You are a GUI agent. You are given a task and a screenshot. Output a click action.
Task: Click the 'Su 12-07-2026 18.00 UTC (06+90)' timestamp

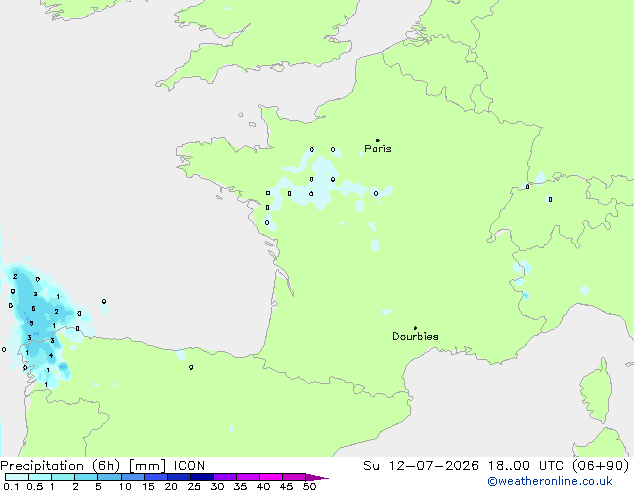coord(496,466)
